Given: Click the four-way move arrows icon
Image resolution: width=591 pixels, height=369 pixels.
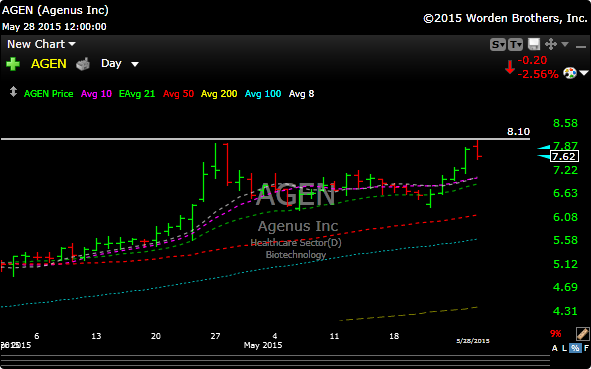Looking at the screenshot, I should click(x=551, y=44).
